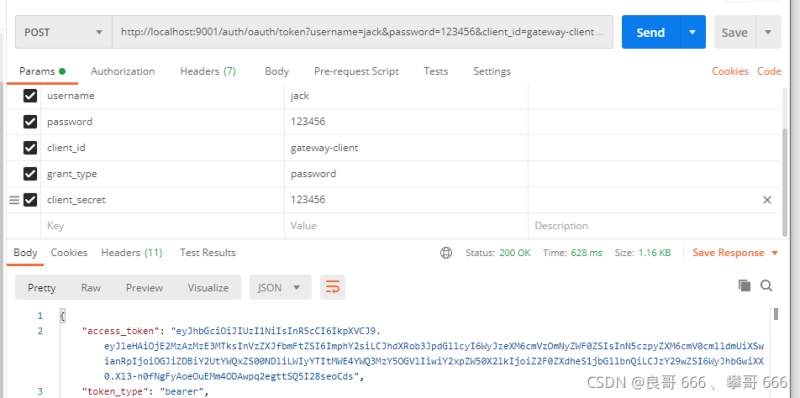The width and height of the screenshot is (800, 398).
Task: Click the 123456 value for client_secret
Action: pos(406,200)
